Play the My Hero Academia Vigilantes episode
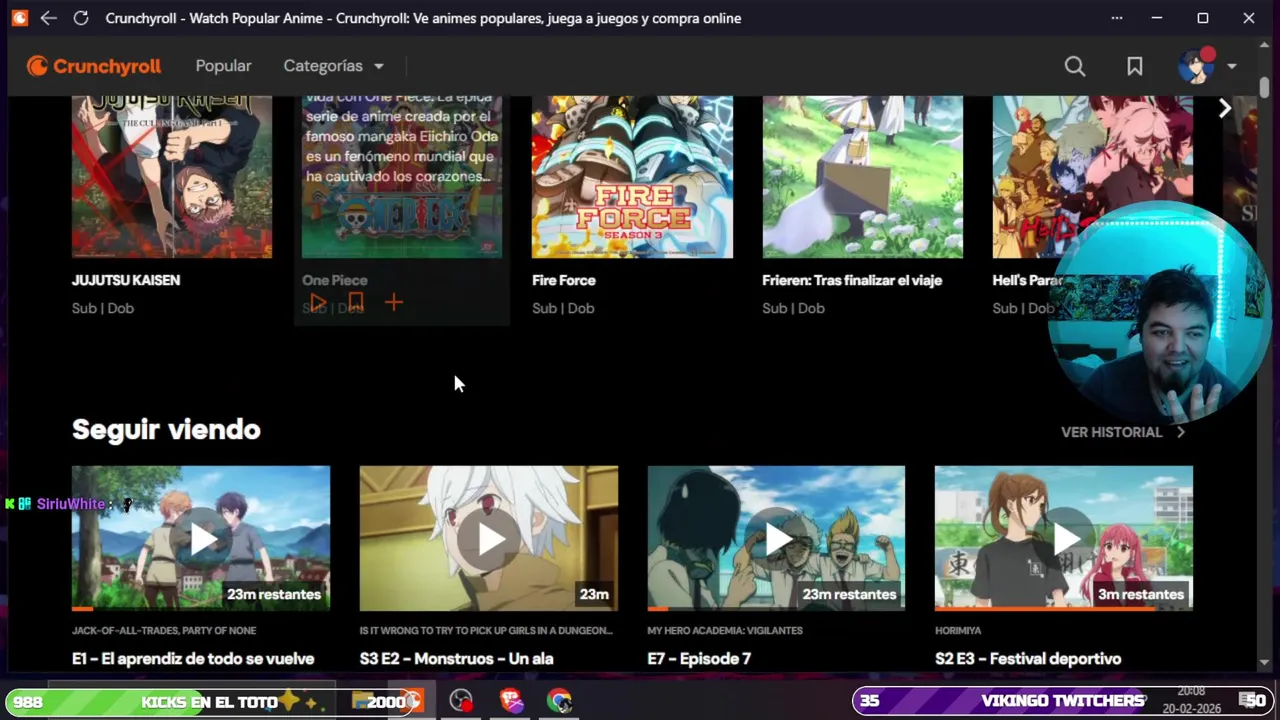The width and height of the screenshot is (1280, 720). click(776, 538)
